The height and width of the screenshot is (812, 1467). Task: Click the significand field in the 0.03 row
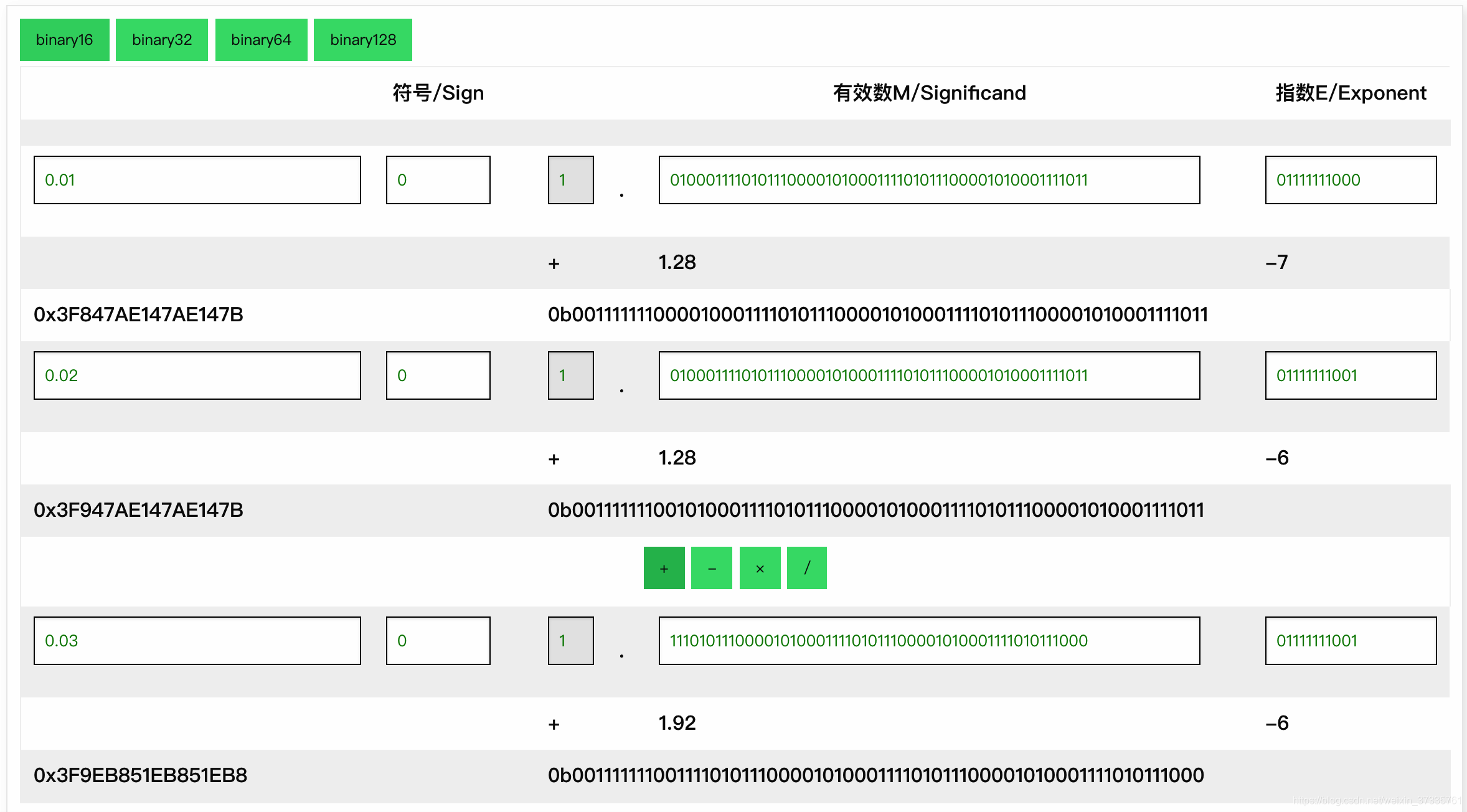click(928, 641)
